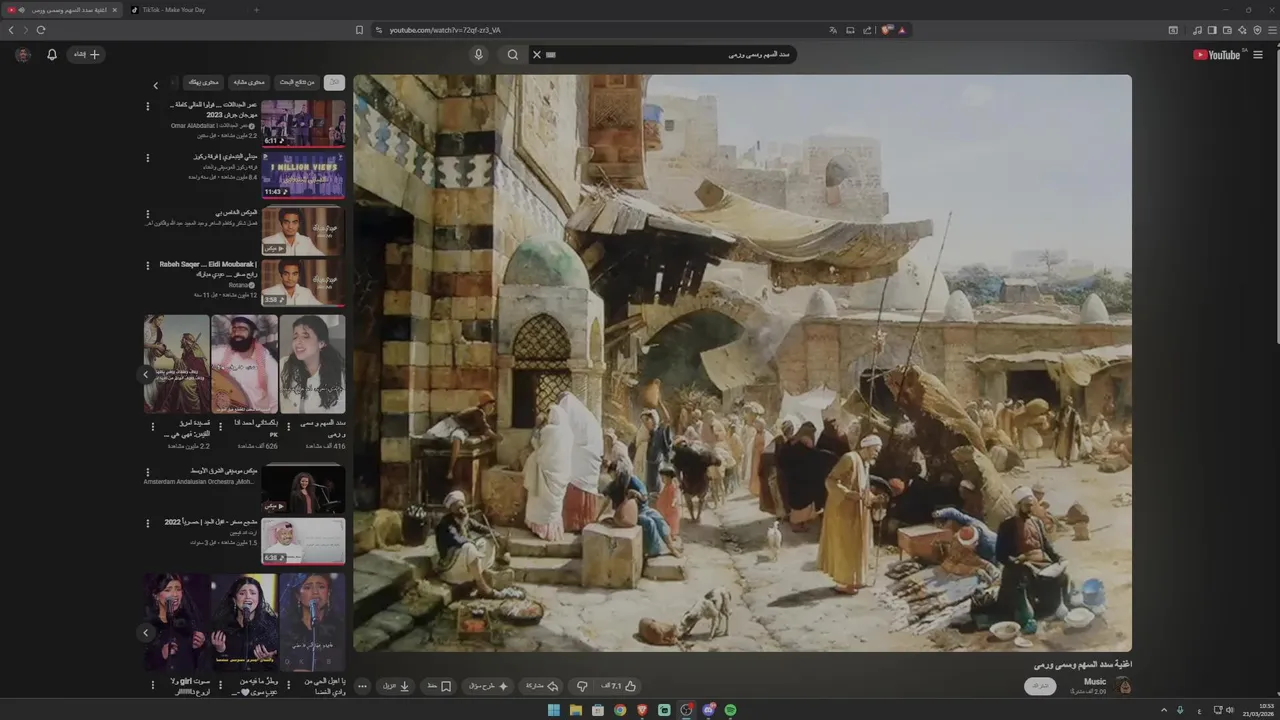The height and width of the screenshot is (720, 1280).
Task: Open the Amsterdam Andalusian Orchestra mix thumbnail
Action: point(303,489)
